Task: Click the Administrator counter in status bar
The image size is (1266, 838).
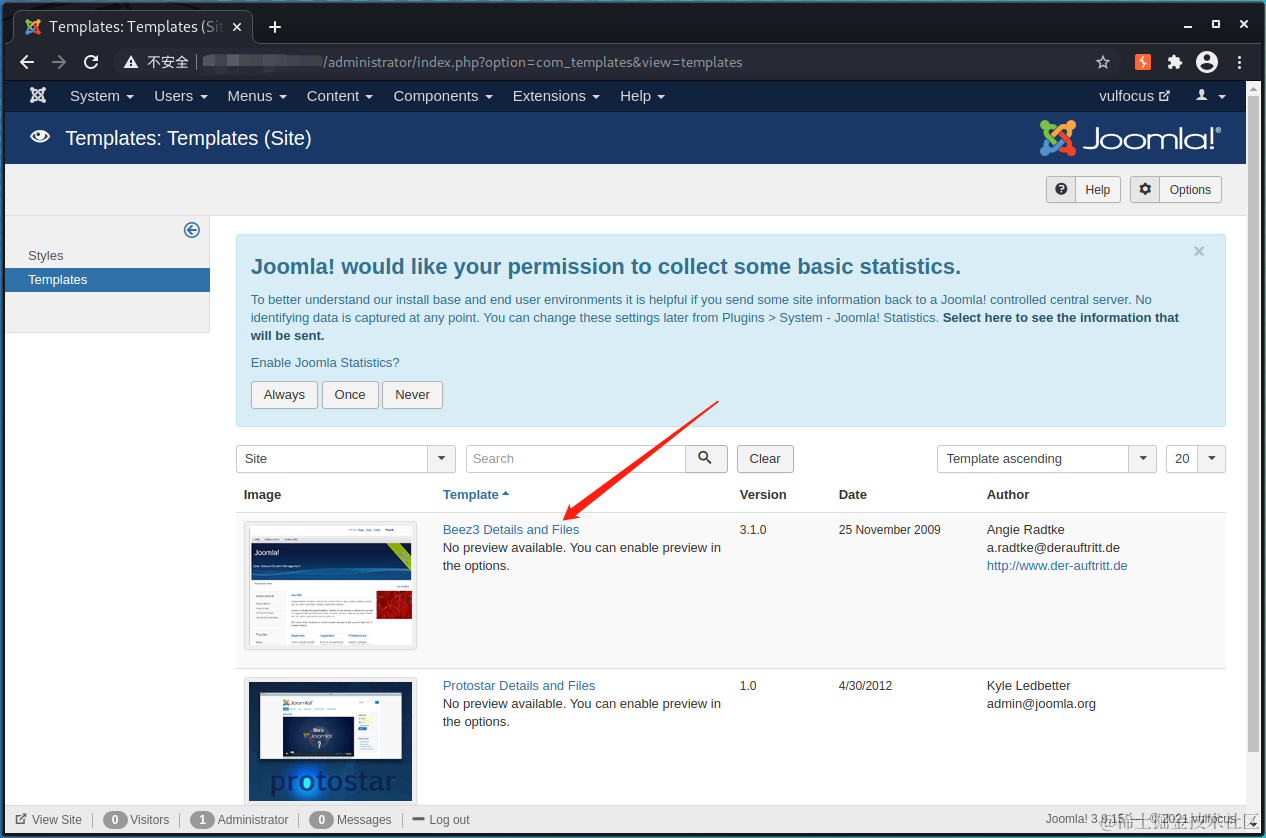Action: 239,820
